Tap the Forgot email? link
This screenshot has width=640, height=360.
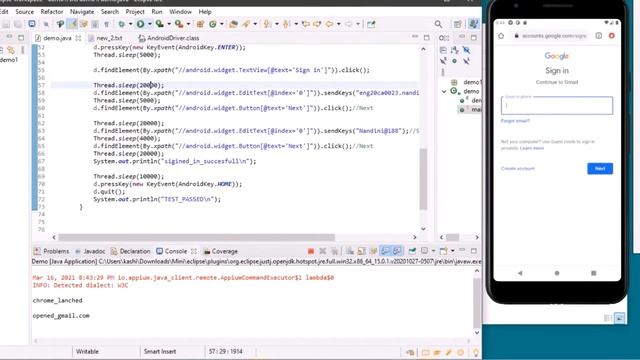pos(515,121)
